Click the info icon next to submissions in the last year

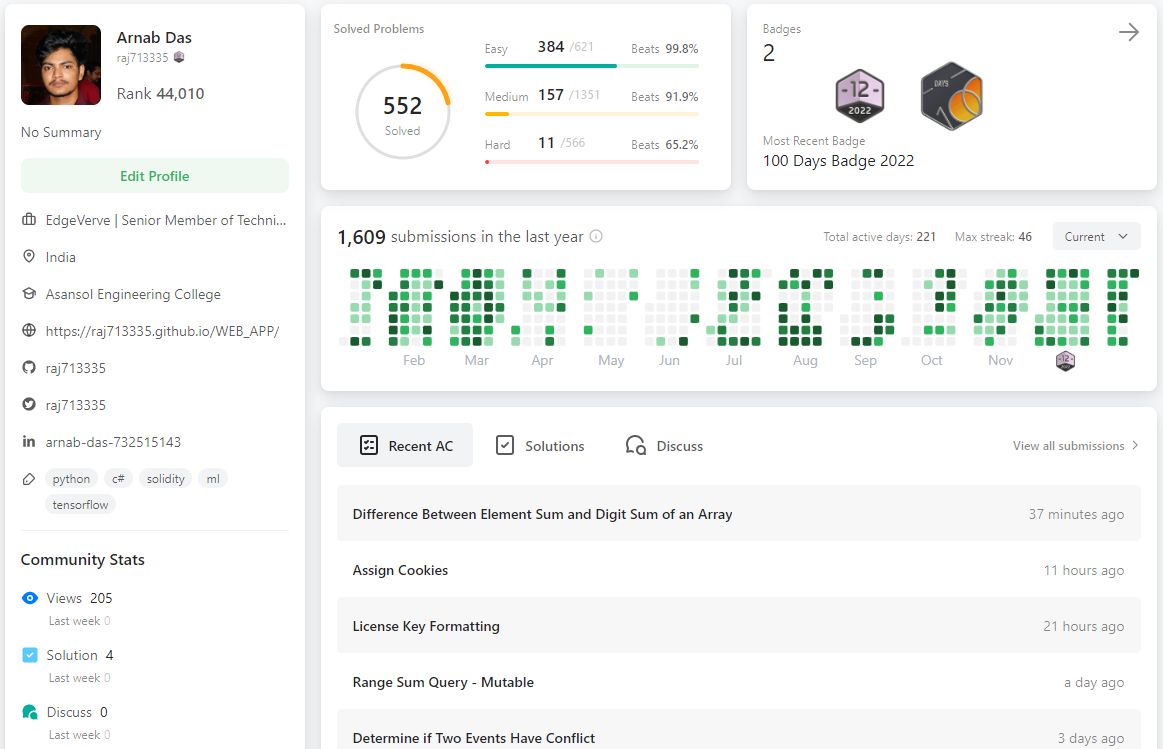(596, 237)
